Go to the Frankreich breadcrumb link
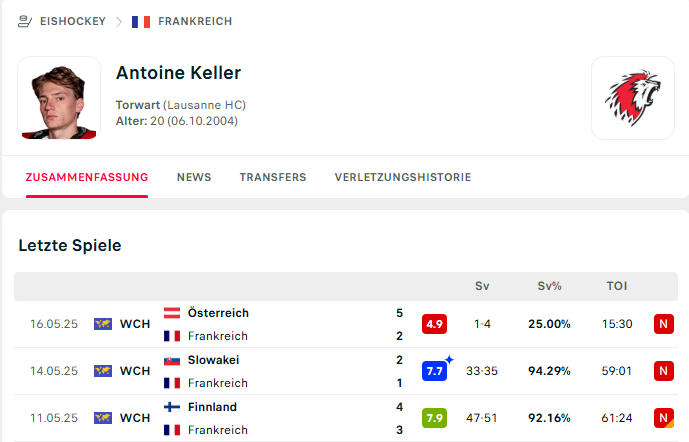This screenshot has height=442, width=689. pos(194,20)
